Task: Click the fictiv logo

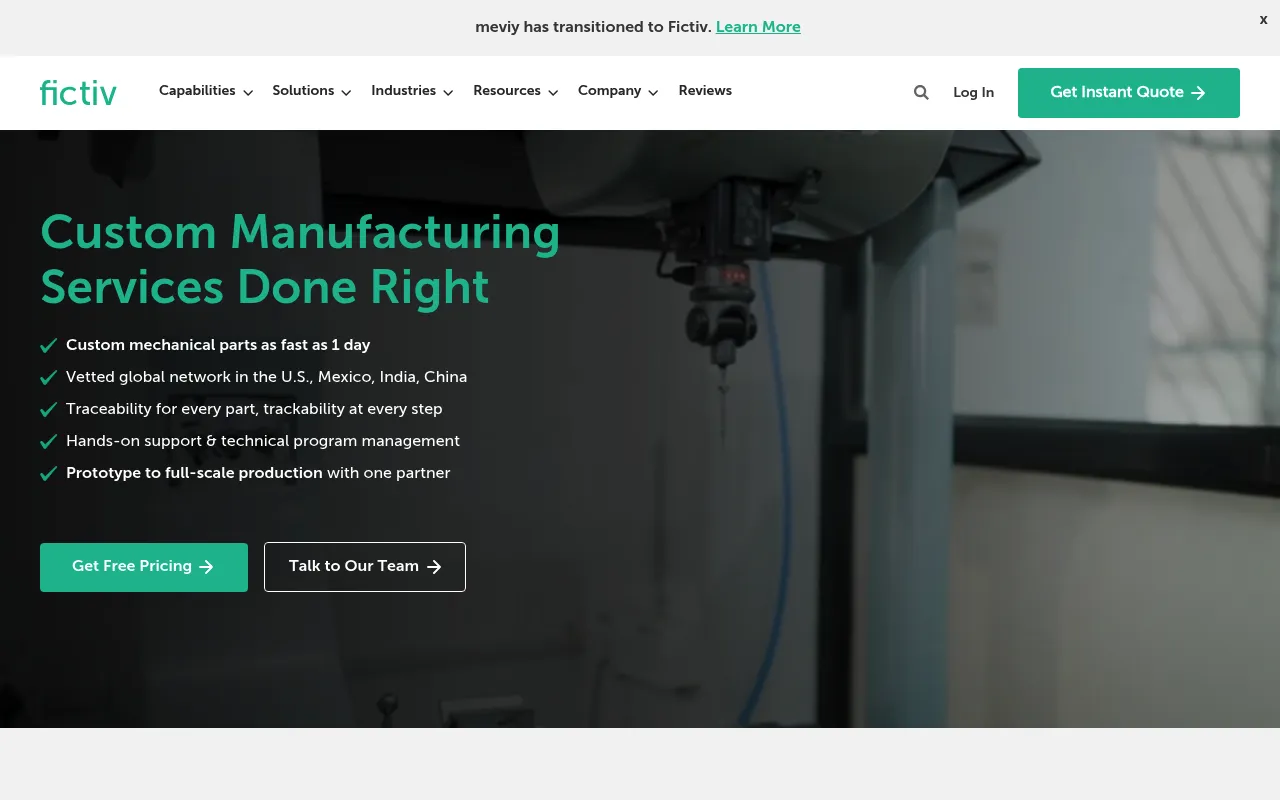Action: coord(78,92)
